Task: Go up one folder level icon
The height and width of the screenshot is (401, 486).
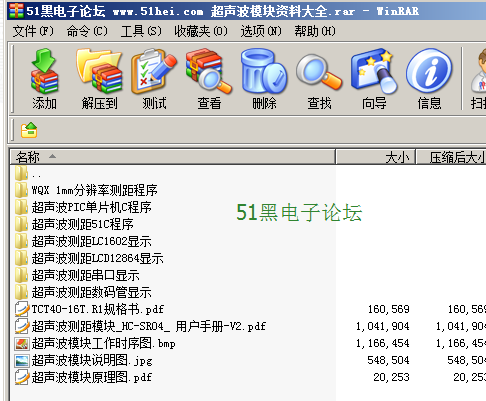Action: (x=29, y=130)
